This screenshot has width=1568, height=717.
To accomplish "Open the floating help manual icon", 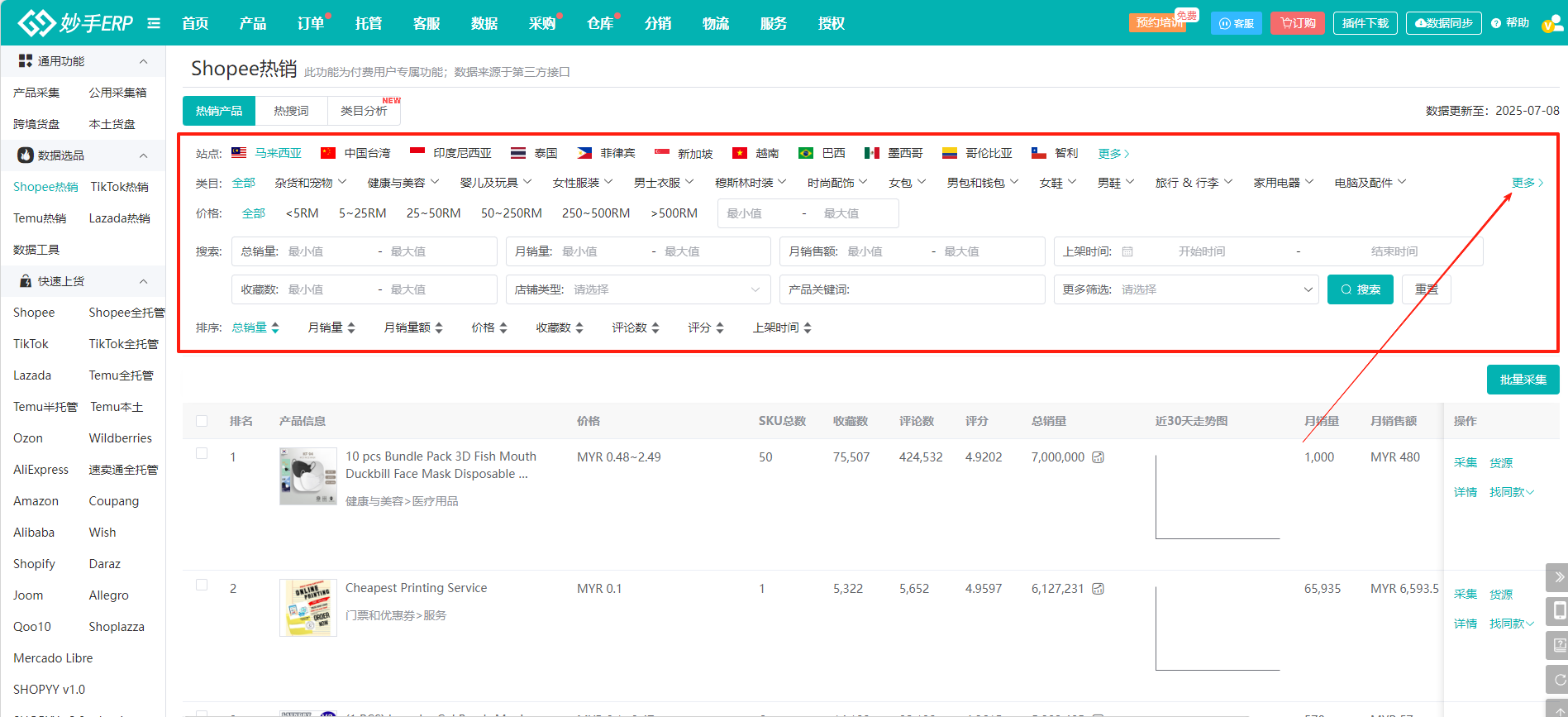I will pos(1559,645).
